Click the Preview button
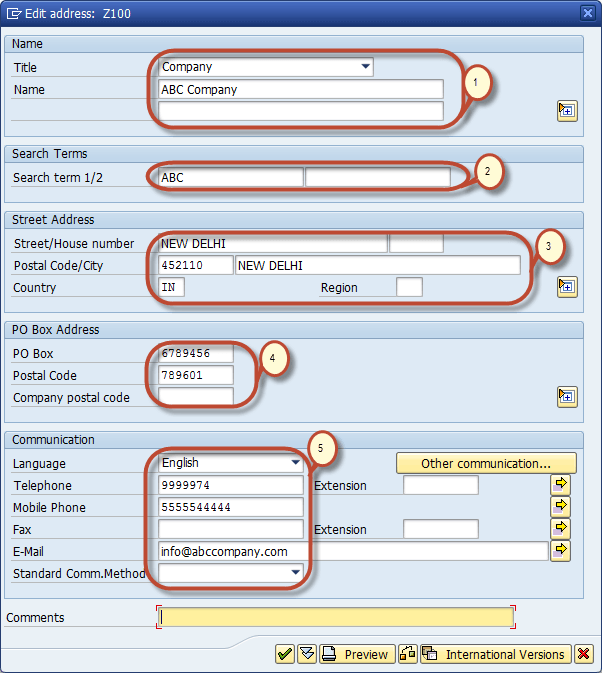The width and height of the screenshot is (602, 673). (x=357, y=654)
